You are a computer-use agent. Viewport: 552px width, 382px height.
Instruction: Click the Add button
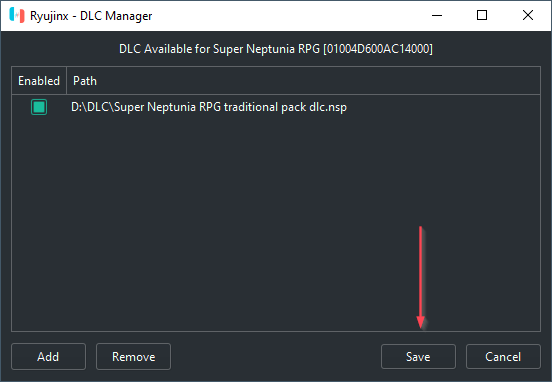(48, 357)
